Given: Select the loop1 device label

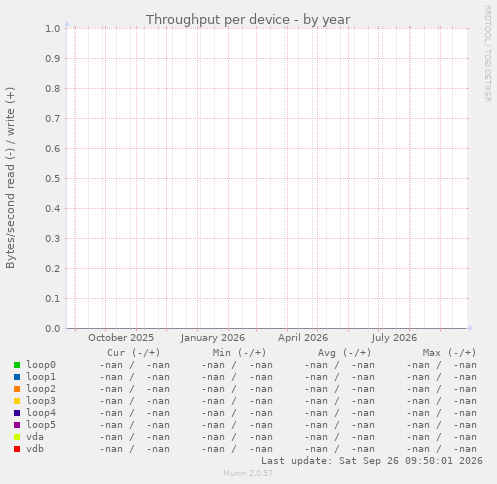Looking at the screenshot, I should coord(41,377).
